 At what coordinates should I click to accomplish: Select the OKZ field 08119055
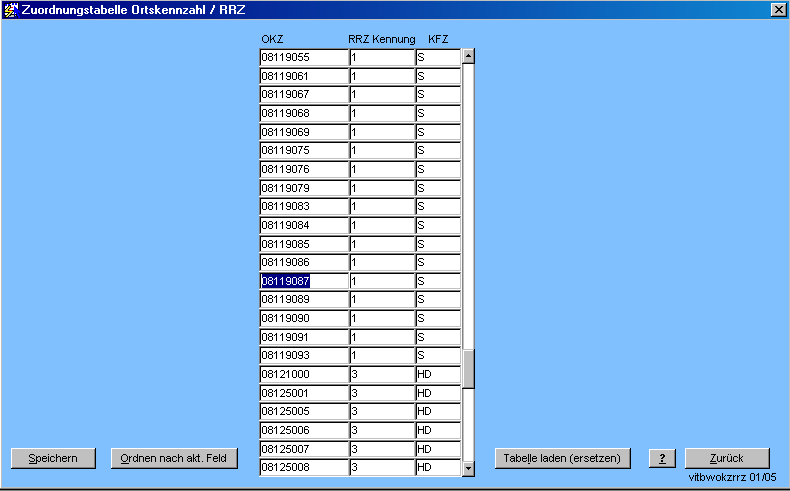[x=303, y=57]
